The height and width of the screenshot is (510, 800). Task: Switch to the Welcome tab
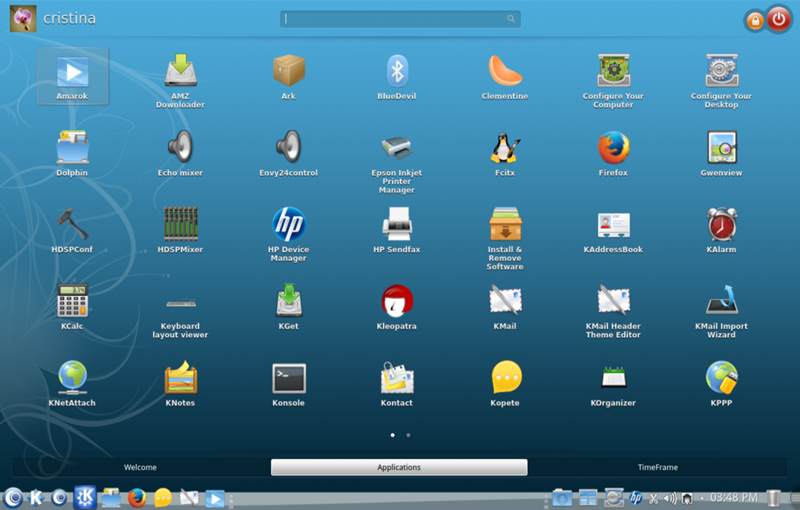(x=140, y=467)
